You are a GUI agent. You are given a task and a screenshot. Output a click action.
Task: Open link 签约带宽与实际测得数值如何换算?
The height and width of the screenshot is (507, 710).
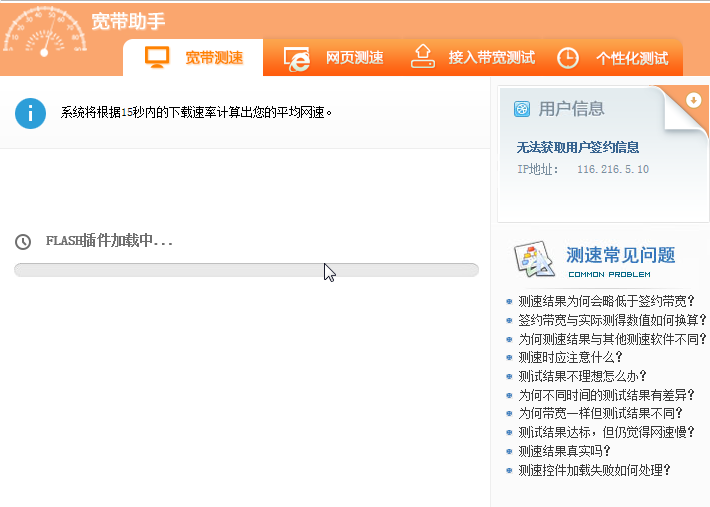coord(612,320)
